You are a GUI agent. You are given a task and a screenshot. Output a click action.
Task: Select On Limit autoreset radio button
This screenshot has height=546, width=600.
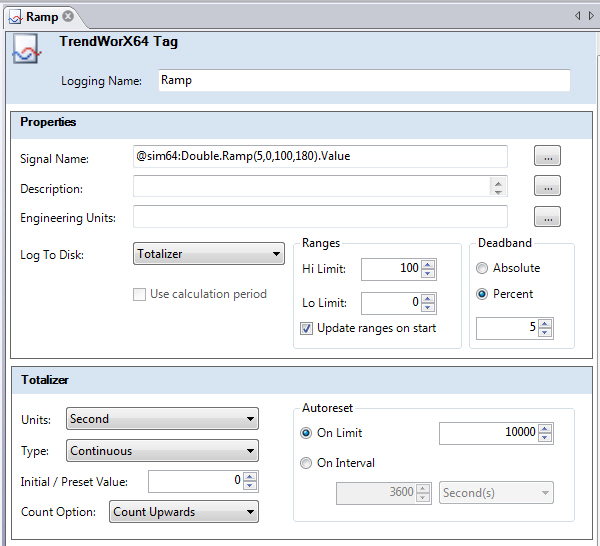click(x=306, y=433)
